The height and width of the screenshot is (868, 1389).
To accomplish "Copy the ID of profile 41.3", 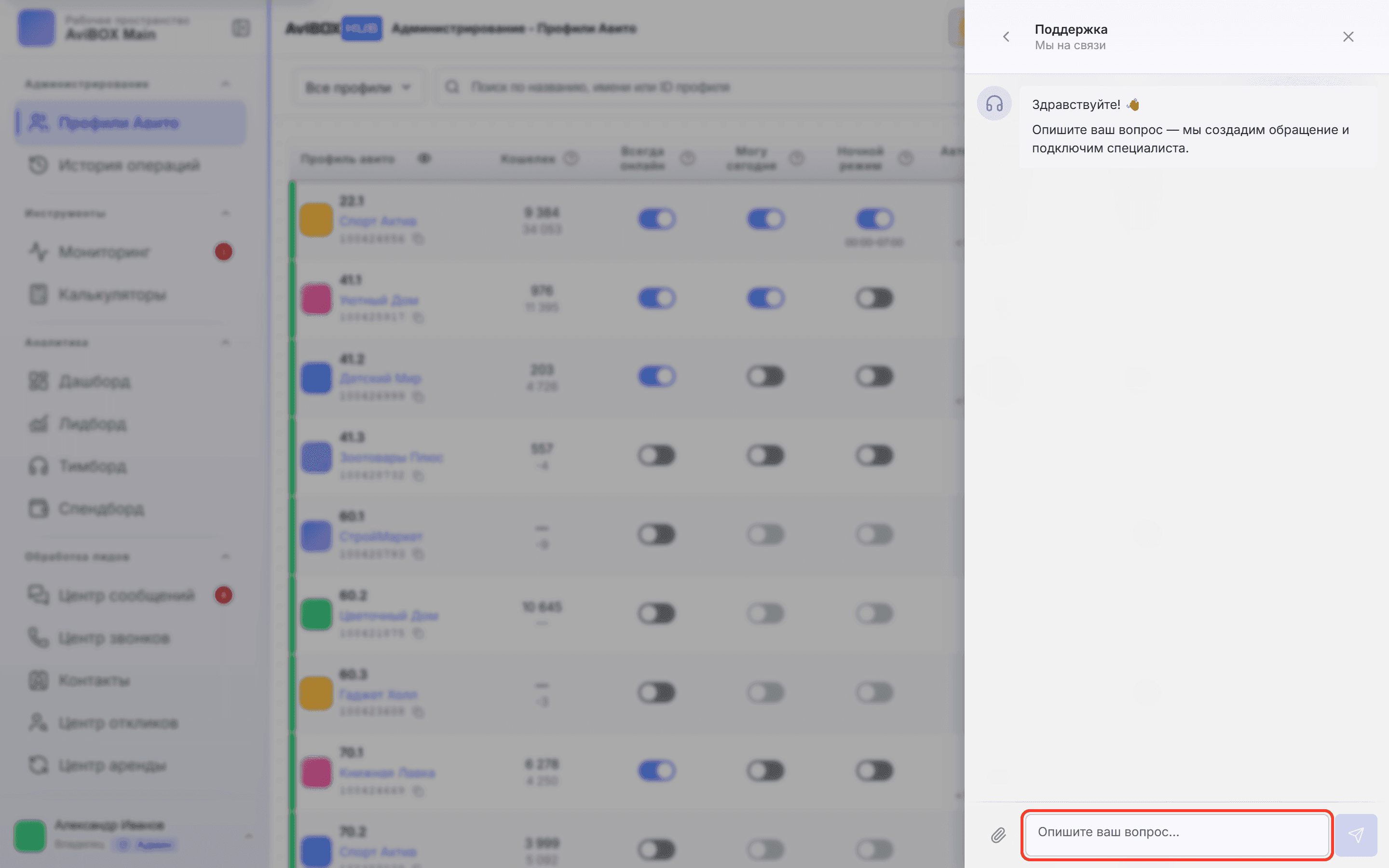I will (x=419, y=476).
